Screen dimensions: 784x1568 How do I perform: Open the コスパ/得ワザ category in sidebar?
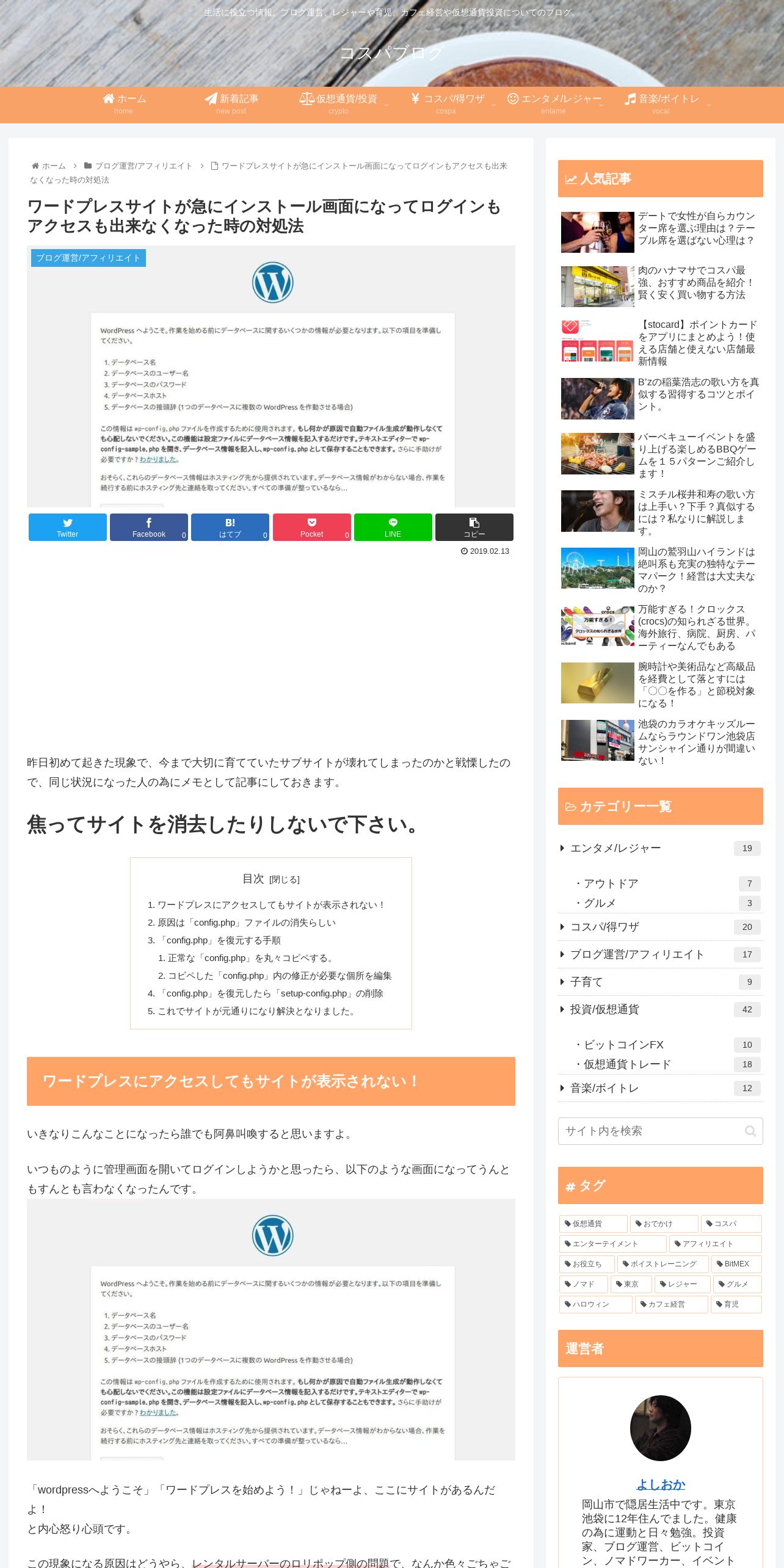[x=661, y=927]
